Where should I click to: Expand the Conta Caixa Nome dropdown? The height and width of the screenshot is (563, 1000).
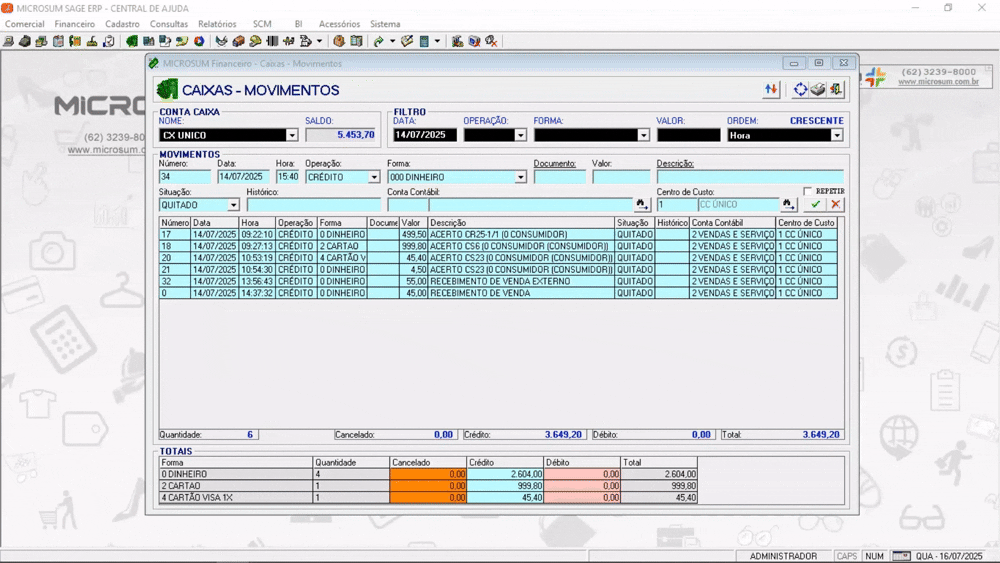pyautogui.click(x=292, y=135)
